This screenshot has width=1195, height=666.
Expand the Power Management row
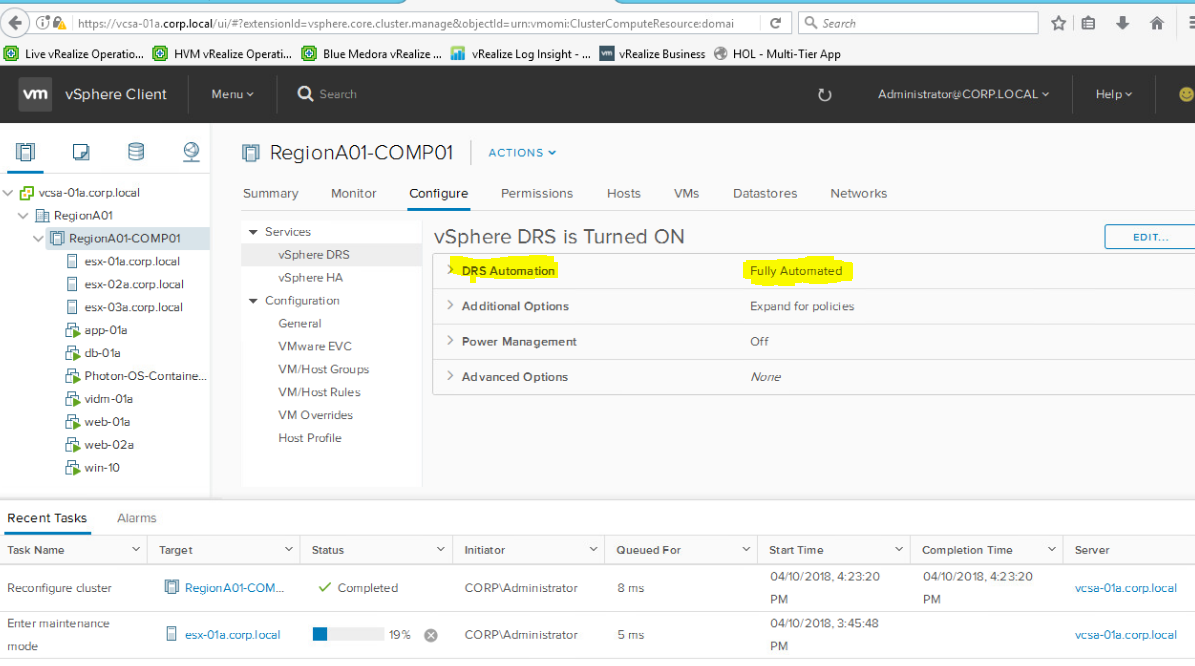[450, 341]
